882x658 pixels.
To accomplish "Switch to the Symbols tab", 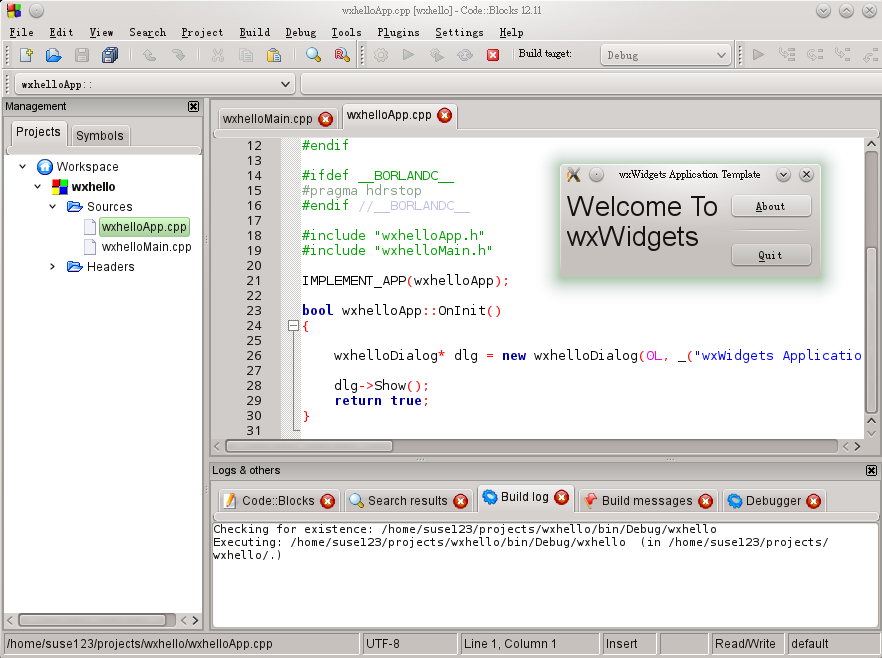I will point(100,136).
